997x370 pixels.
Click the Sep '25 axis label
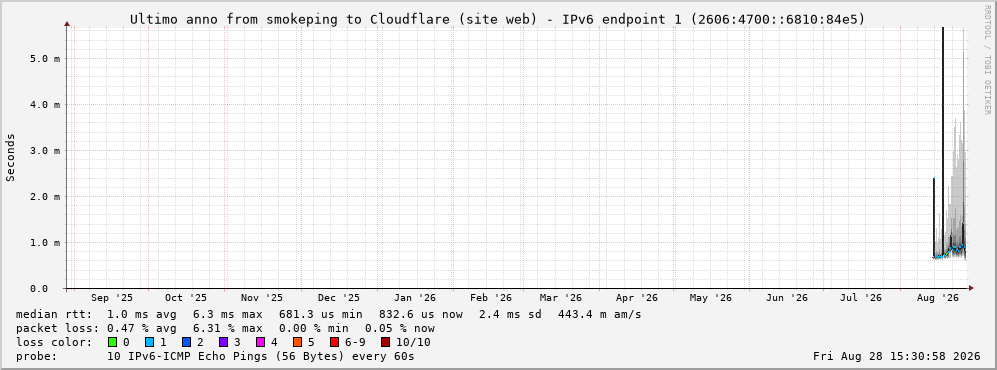tap(112, 298)
